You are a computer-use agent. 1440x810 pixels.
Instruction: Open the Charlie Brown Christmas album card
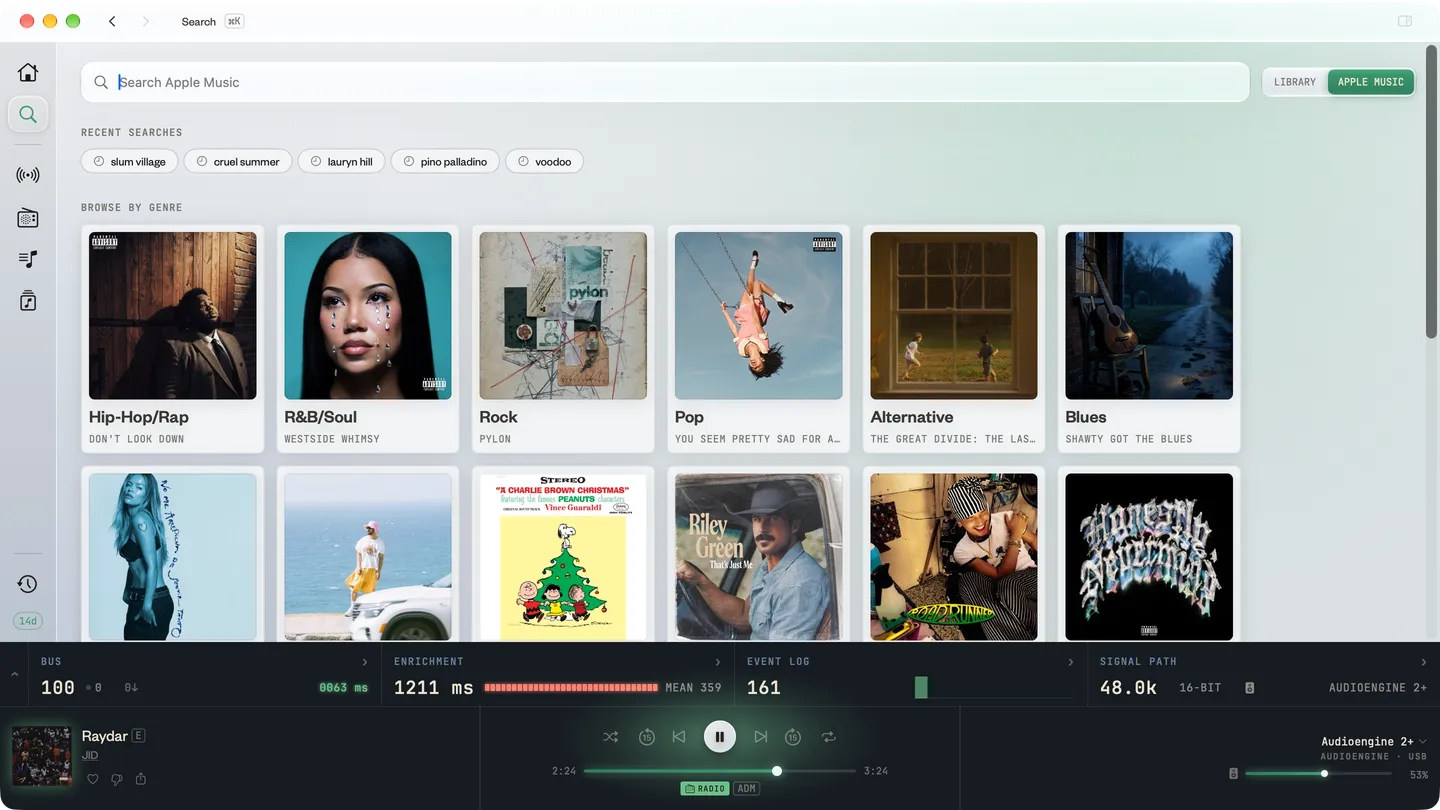[x=563, y=556]
